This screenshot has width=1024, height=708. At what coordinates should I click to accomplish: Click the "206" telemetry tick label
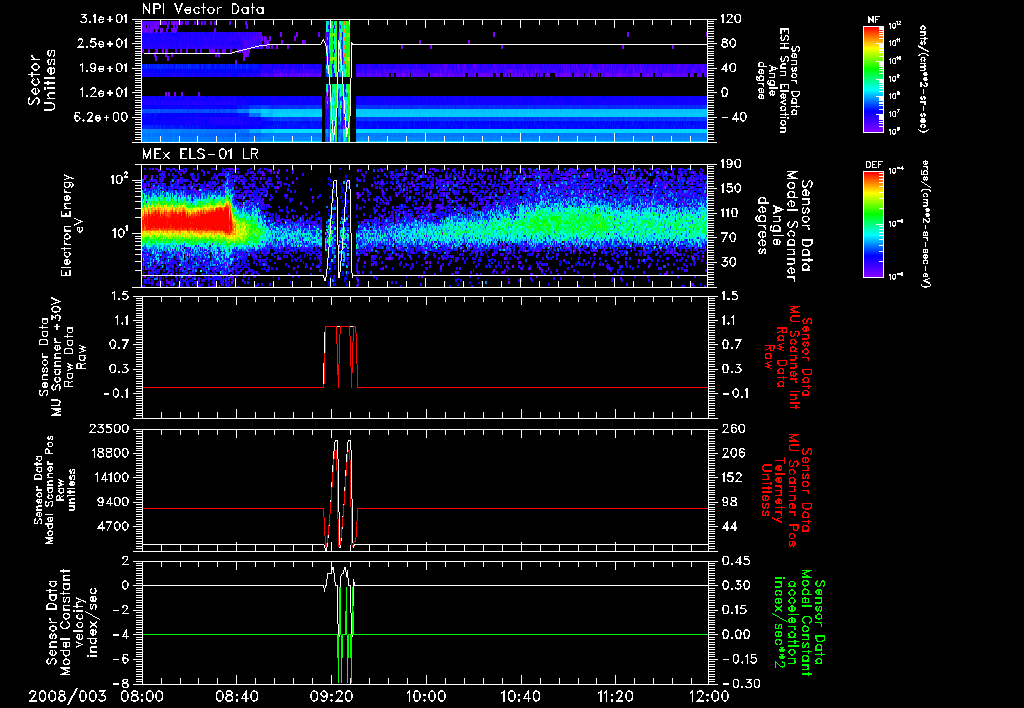pos(731,453)
